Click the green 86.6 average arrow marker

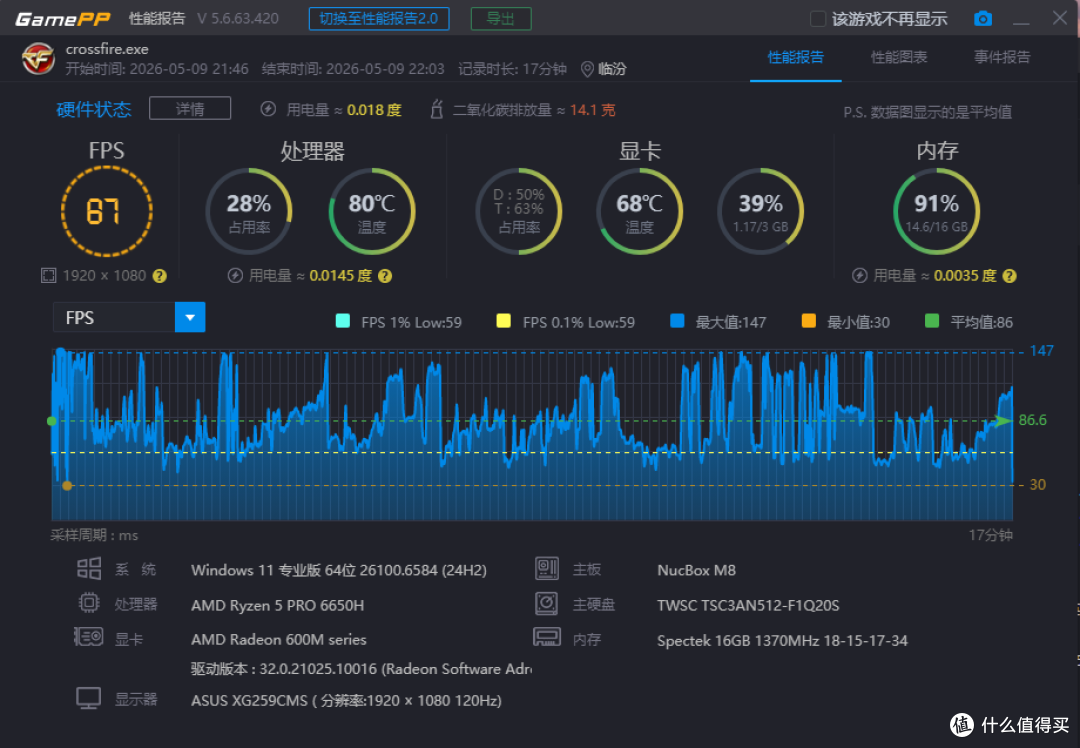pos(1004,420)
